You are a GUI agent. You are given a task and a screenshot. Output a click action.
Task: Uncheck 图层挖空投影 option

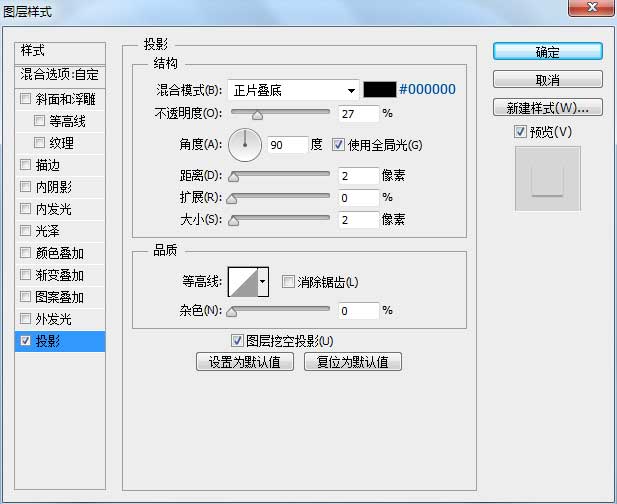tap(237, 341)
